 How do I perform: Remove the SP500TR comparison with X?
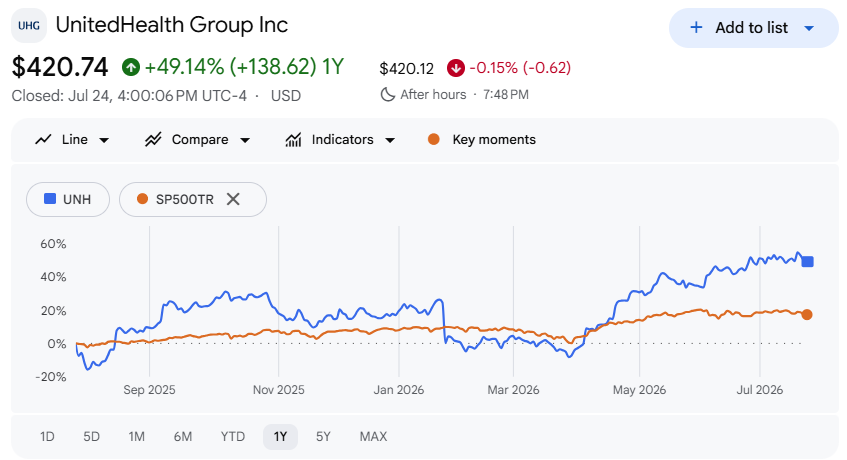(233, 199)
